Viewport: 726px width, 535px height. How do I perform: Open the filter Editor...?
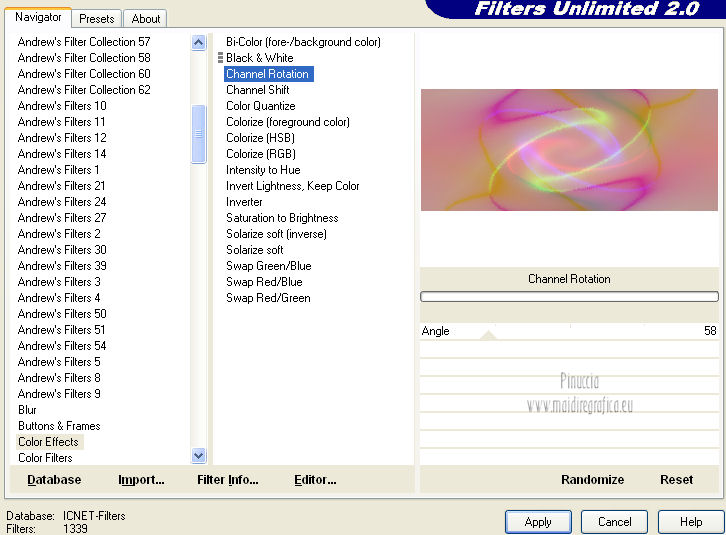(315, 479)
